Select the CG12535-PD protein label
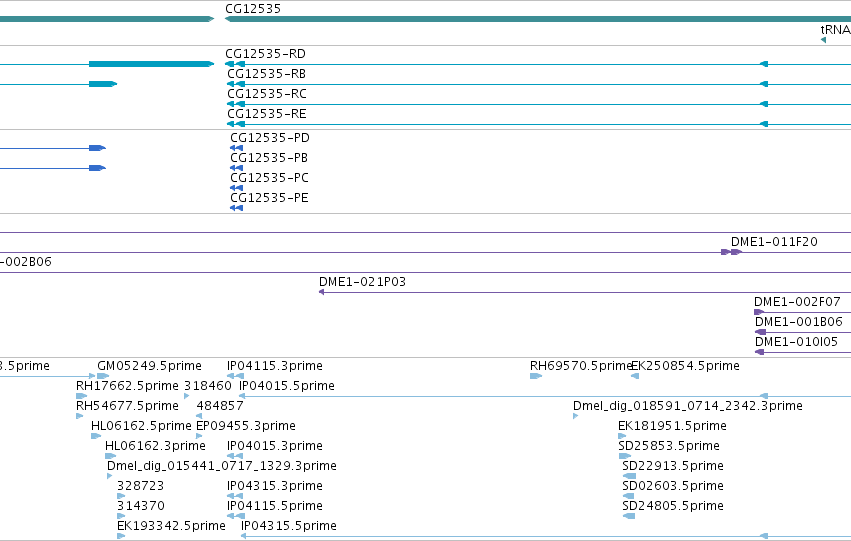 (270, 138)
